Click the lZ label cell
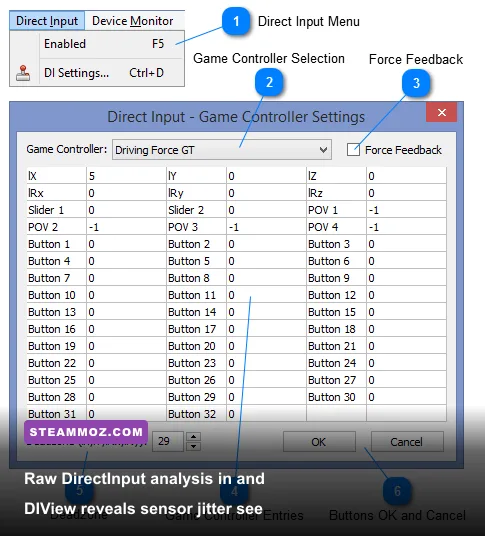The height and width of the screenshot is (536, 485). (336, 176)
